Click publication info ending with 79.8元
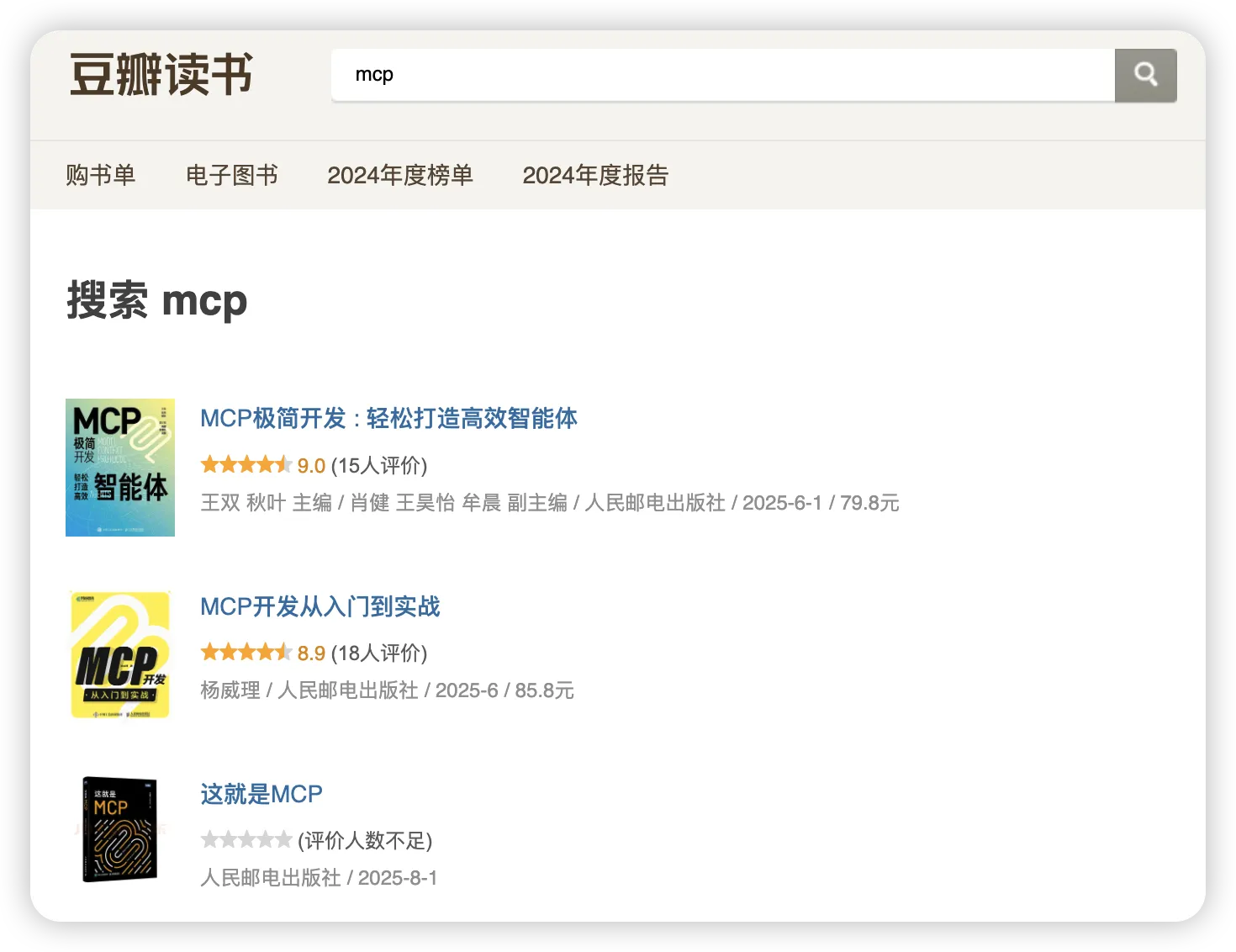The image size is (1236, 952). click(550, 503)
